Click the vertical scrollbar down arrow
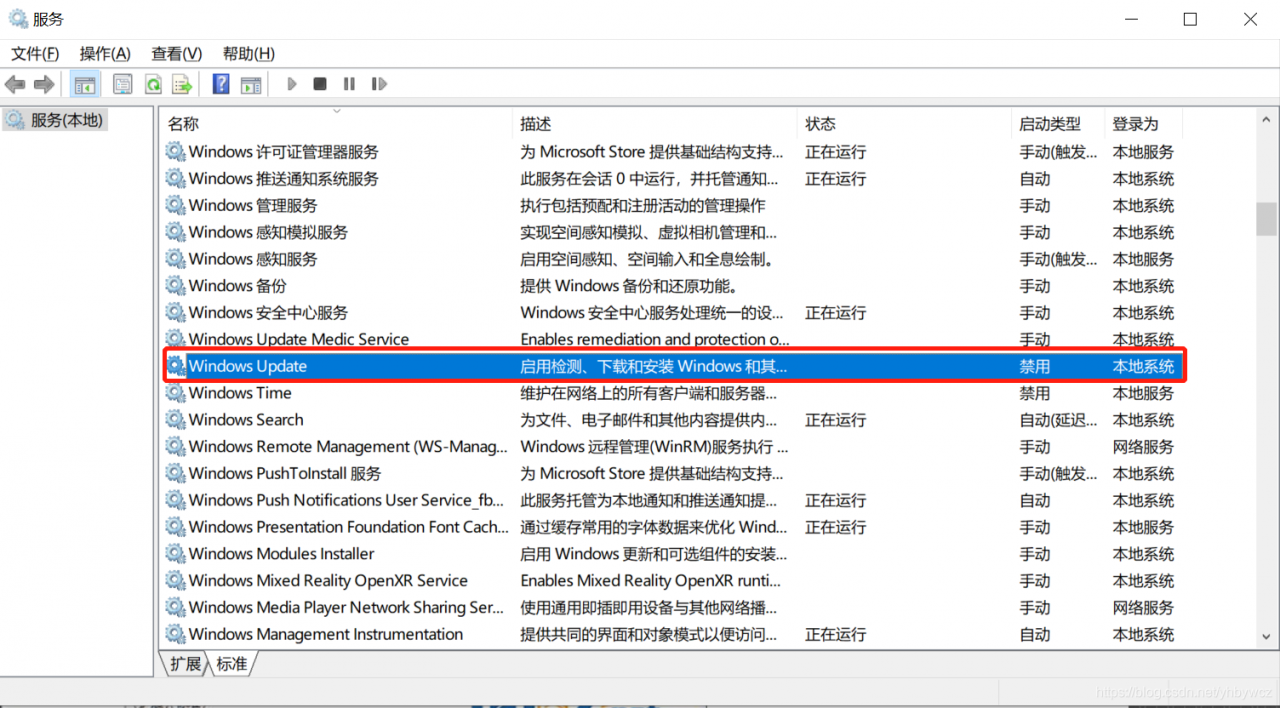This screenshot has height=708, width=1280. pyautogui.click(x=1266, y=637)
